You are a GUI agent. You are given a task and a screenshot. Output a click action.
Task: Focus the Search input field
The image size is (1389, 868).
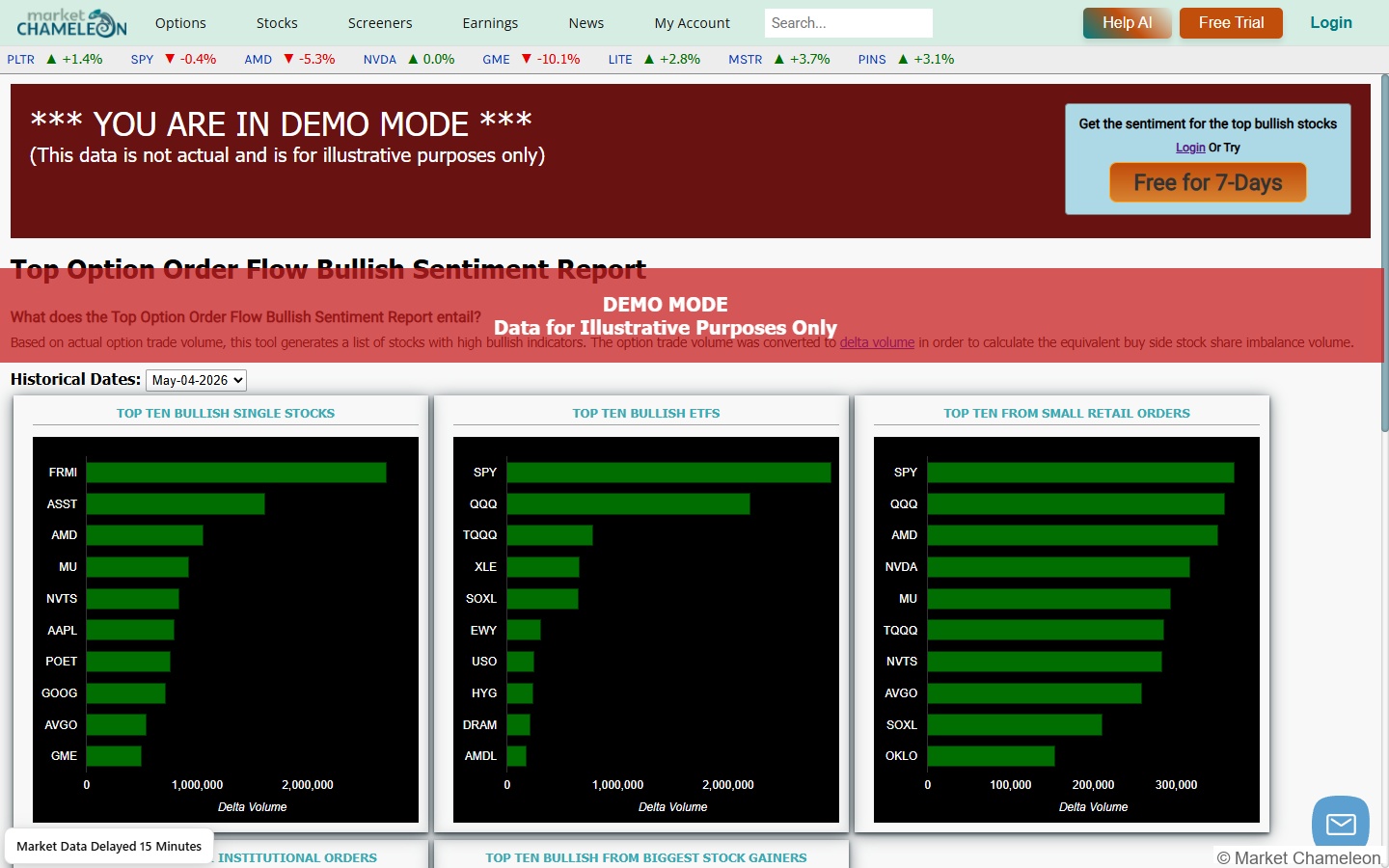tap(849, 23)
